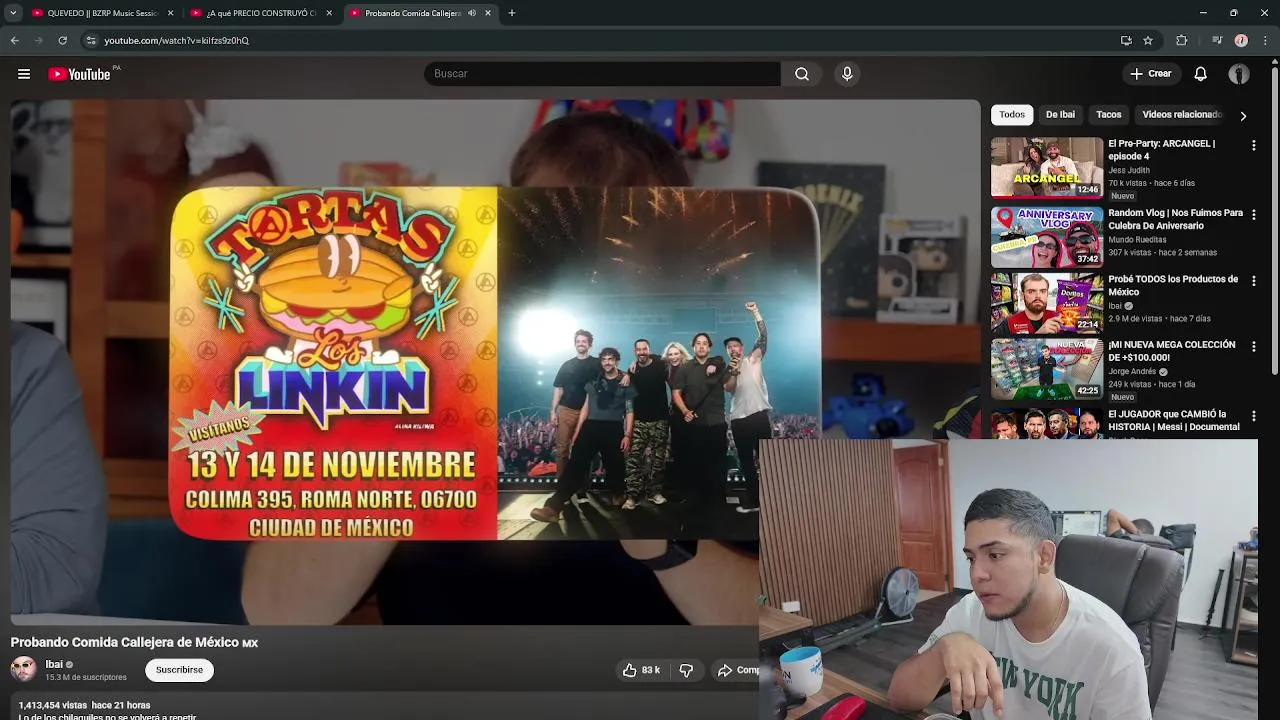Open the Chrome extensions puzzle icon
This screenshot has height=720, width=1280.
point(1182,41)
